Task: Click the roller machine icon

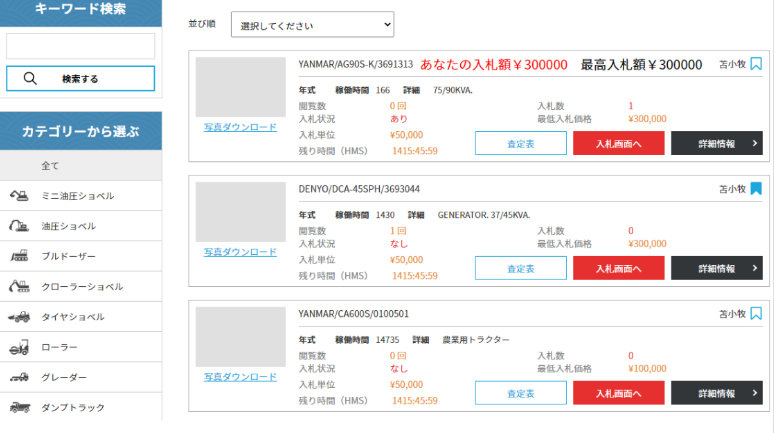Action: click(20, 347)
